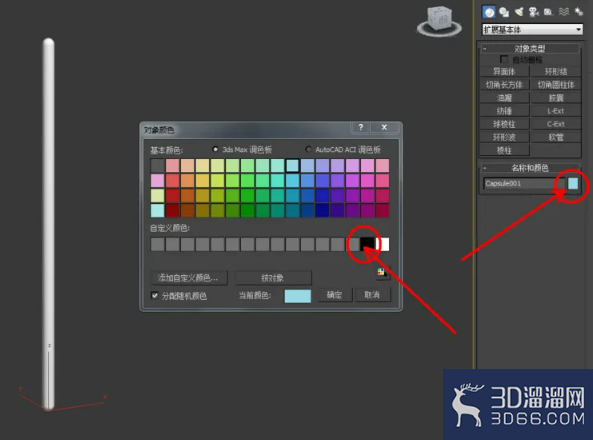This screenshot has height=440, width=593.
Task: Pick the pale yellow first-column swatch
Action: pyautogui.click(x=157, y=195)
